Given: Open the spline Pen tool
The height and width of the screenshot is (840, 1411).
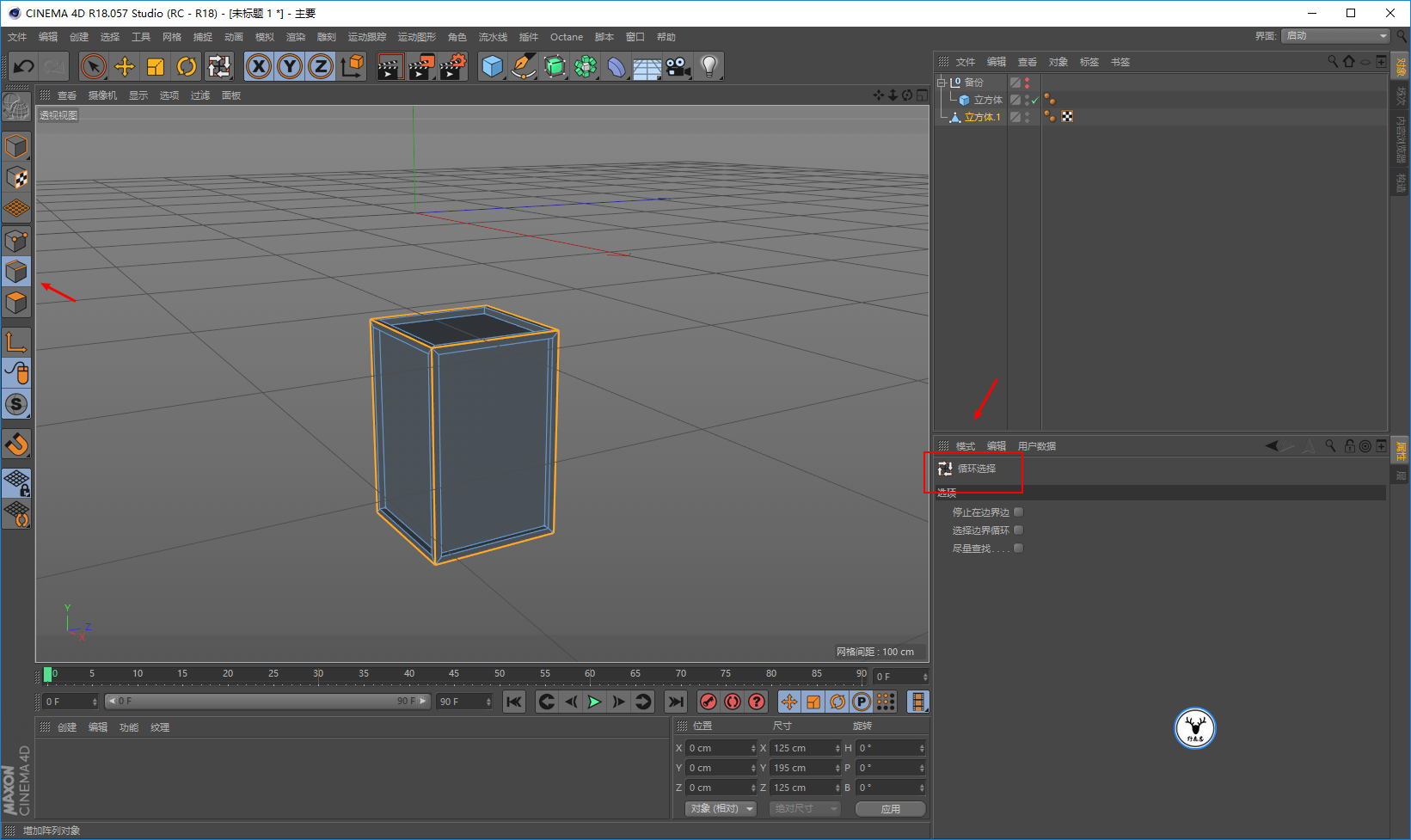Looking at the screenshot, I should pyautogui.click(x=523, y=66).
